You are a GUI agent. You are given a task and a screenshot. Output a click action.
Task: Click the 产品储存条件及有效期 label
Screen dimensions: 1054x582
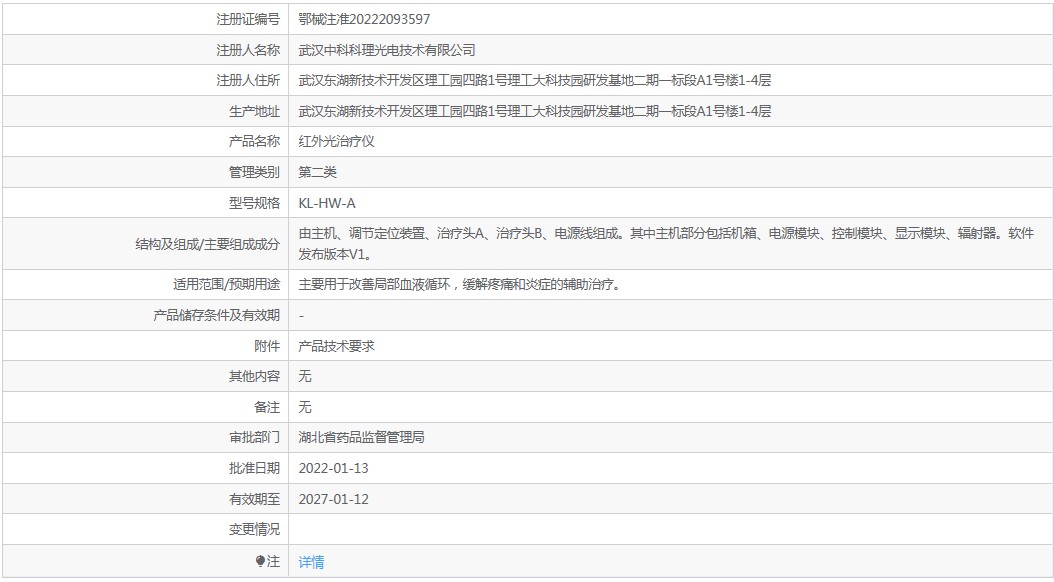tap(216, 315)
